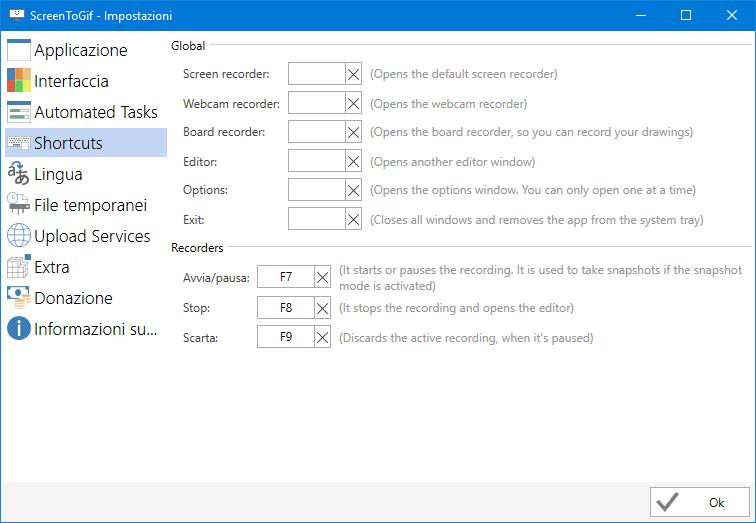The width and height of the screenshot is (756, 523).
Task: Clear the Avvia/pausa F7 shortcut
Action: [323, 277]
